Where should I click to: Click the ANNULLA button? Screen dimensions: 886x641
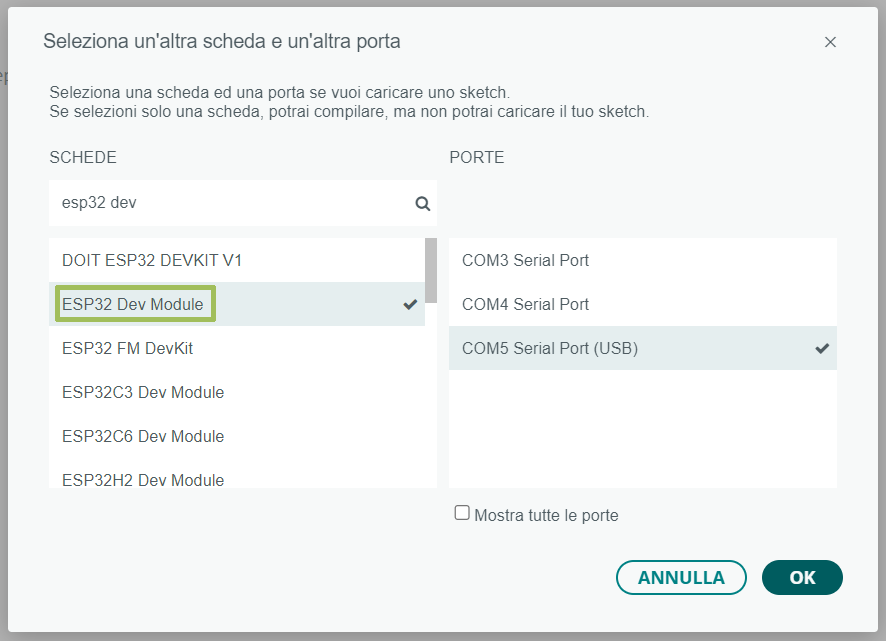click(681, 578)
